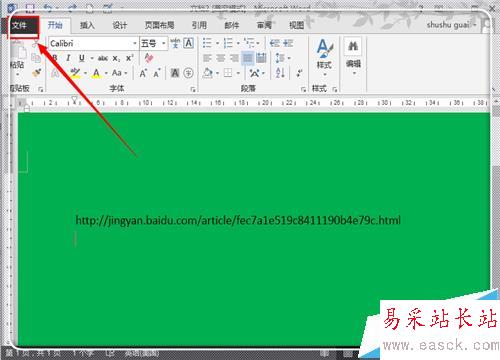The image size is (500, 360).
Task: Open the 设计 (Design) ribbon tab
Action: [119, 25]
